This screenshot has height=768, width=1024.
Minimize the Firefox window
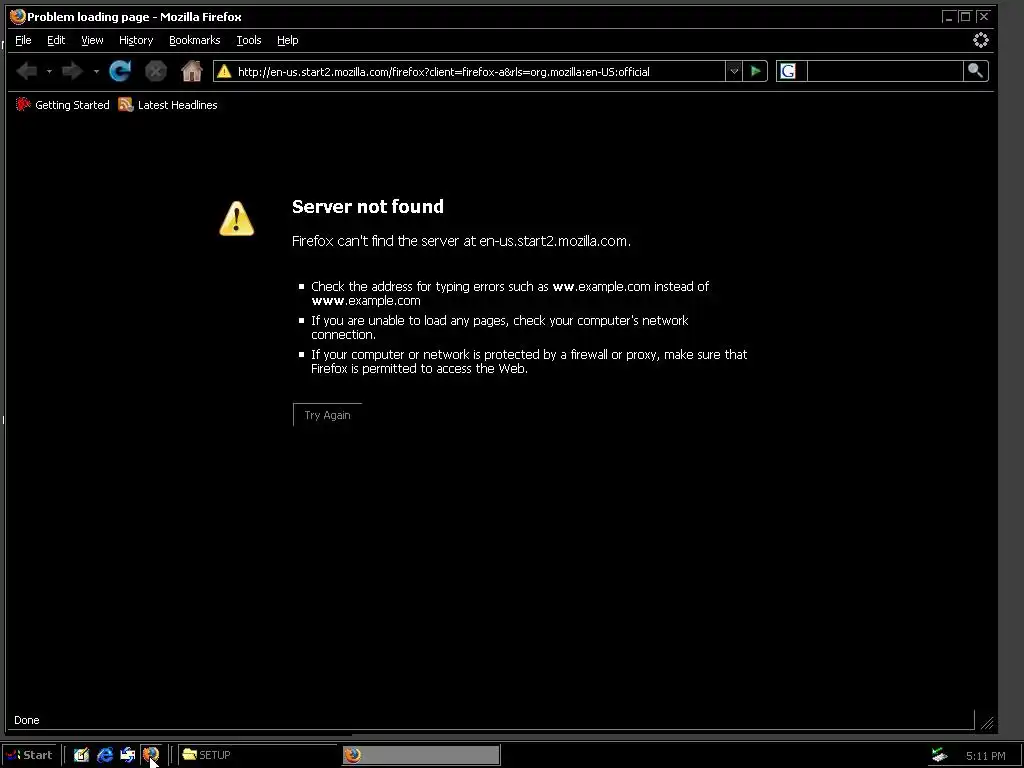pyautogui.click(x=948, y=16)
